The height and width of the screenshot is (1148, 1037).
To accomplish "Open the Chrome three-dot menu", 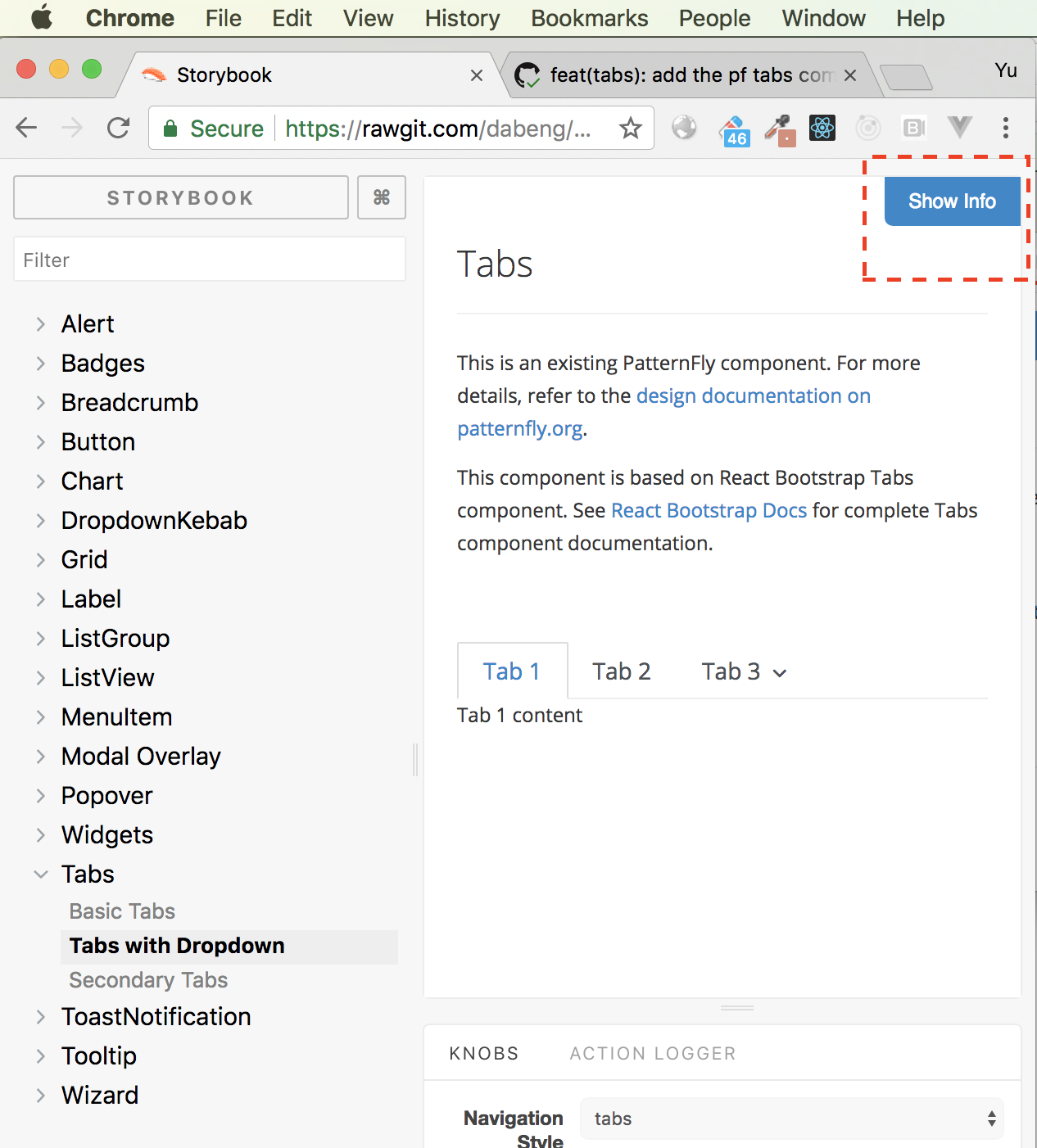I will click(x=1006, y=128).
